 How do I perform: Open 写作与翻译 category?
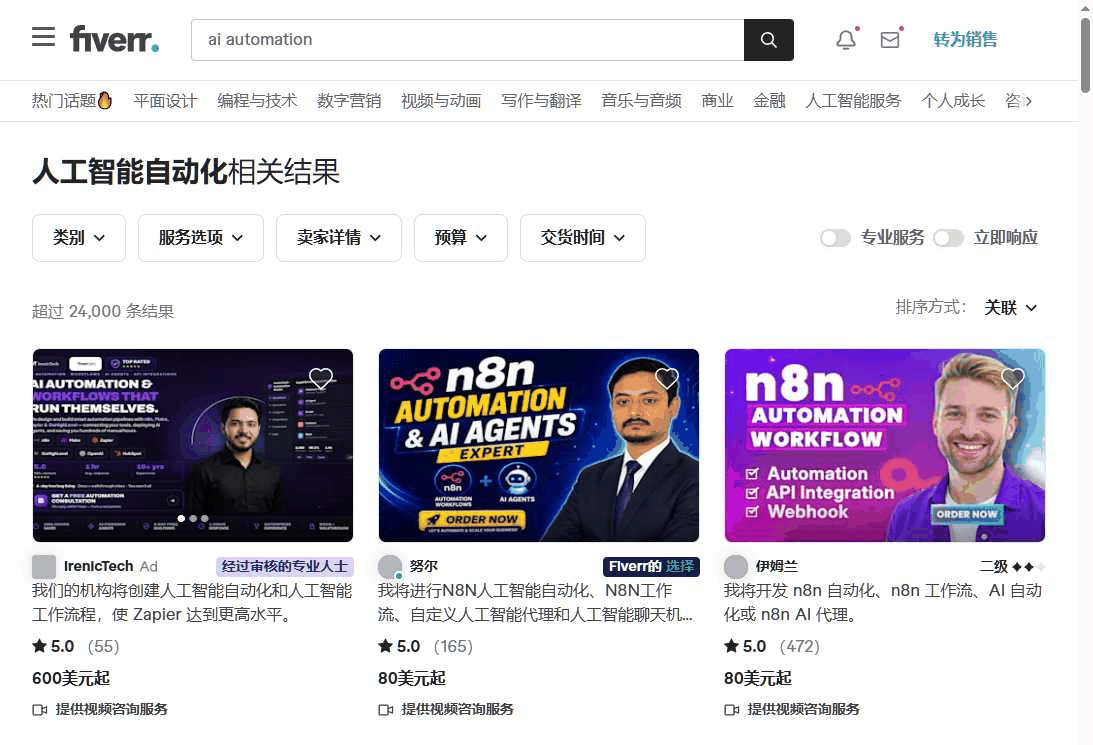click(542, 101)
